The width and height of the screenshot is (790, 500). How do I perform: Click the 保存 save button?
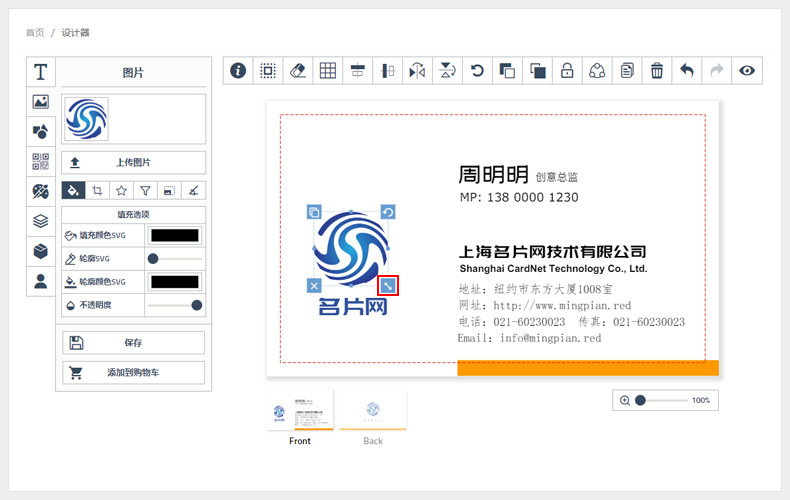(134, 343)
